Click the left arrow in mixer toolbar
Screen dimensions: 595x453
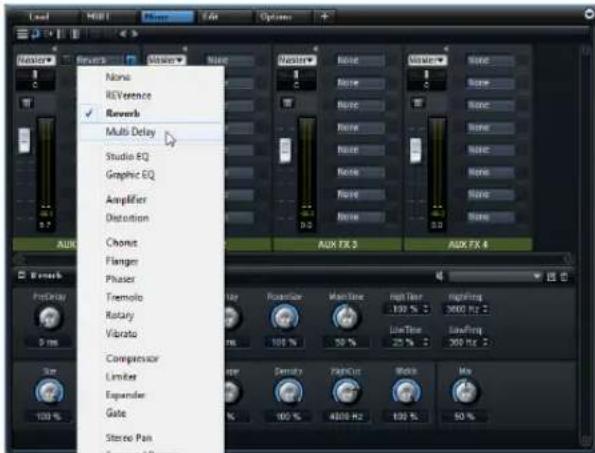pyautogui.click(x=123, y=34)
